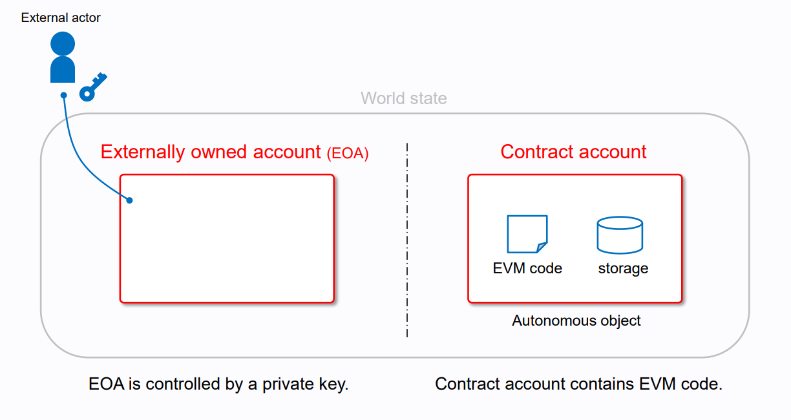The width and height of the screenshot is (791, 420).
Task: Select the "External actor" text label
Action: (61, 18)
